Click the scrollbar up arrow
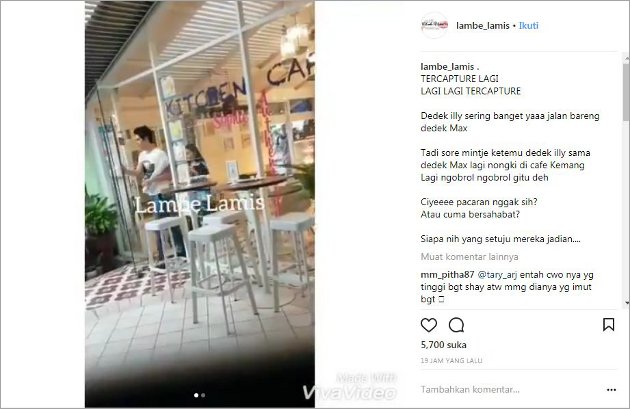The height and width of the screenshot is (409, 630). 626,59
